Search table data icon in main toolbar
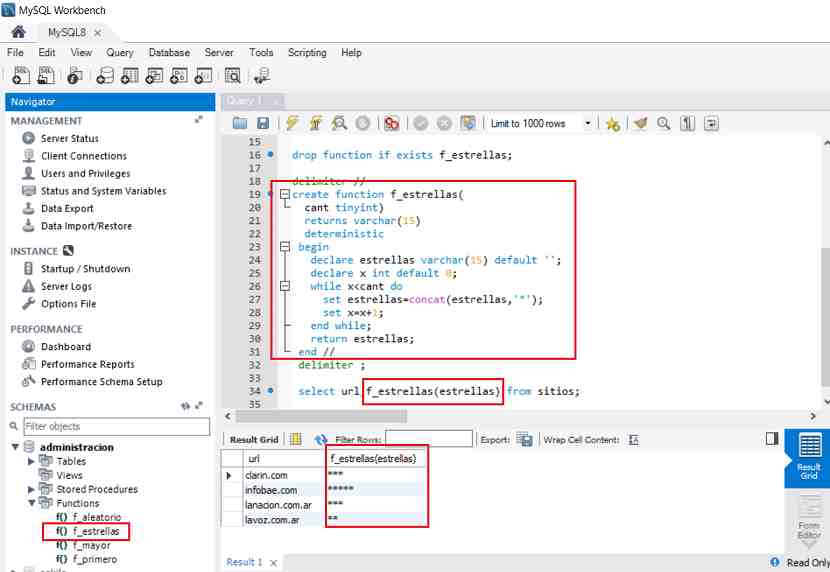The width and height of the screenshot is (830, 572). pyautogui.click(x=232, y=76)
